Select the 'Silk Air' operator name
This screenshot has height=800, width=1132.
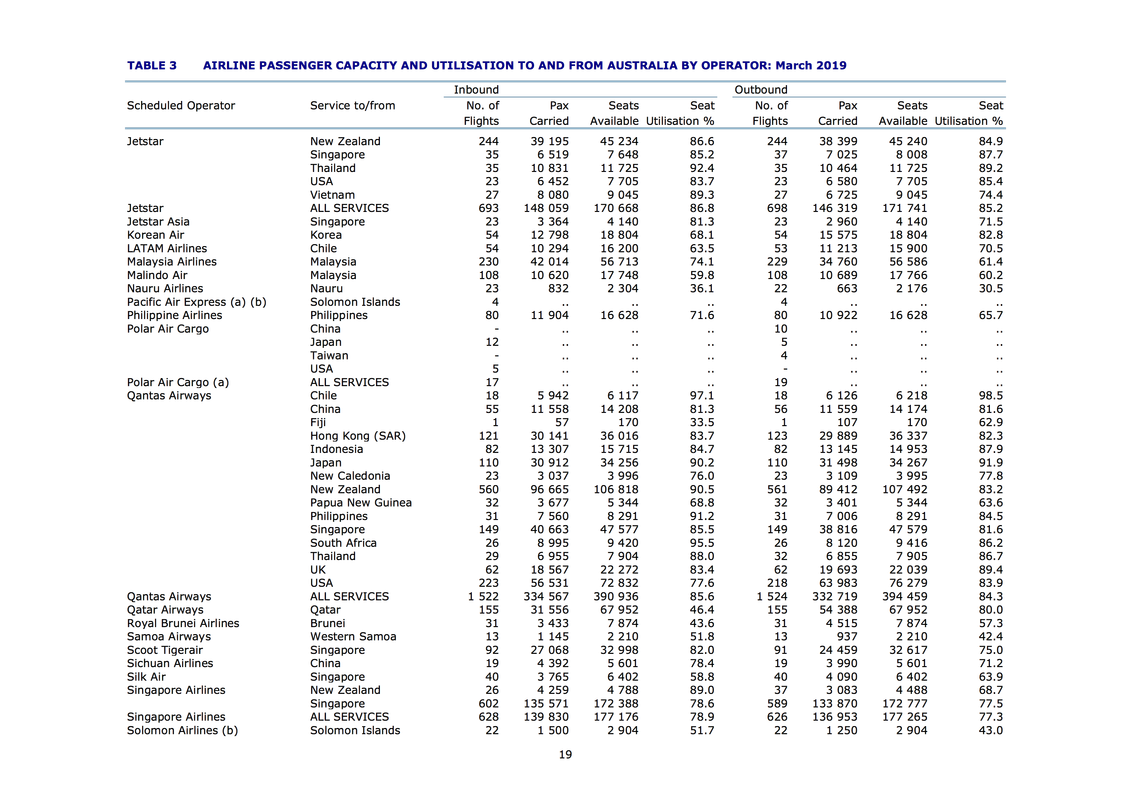tap(147, 677)
